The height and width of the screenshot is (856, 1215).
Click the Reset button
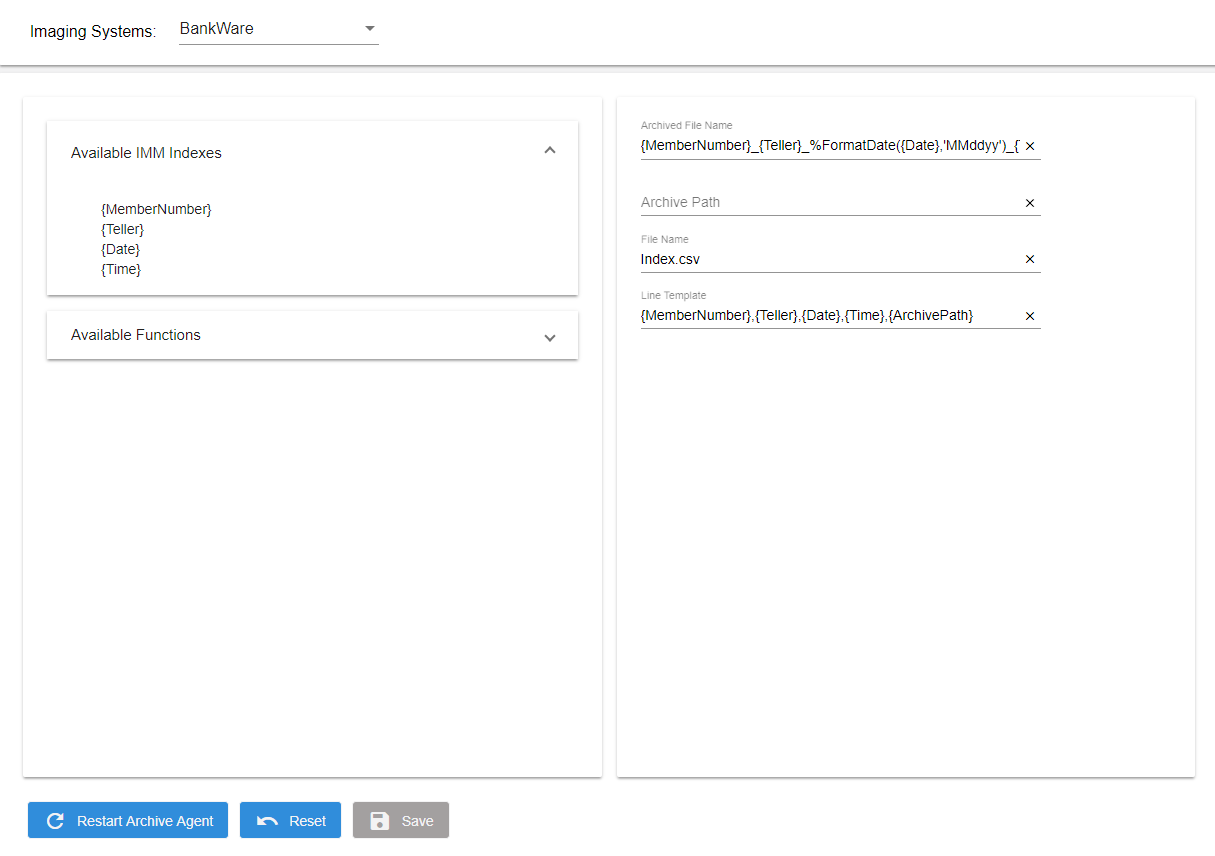[290, 820]
